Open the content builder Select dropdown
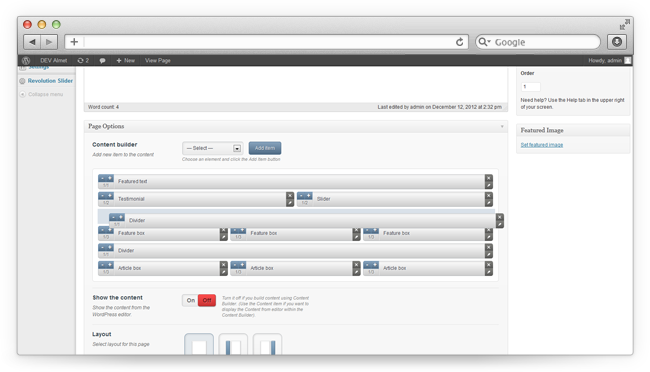Image resolution: width=650 pixels, height=372 pixels. pos(213,148)
